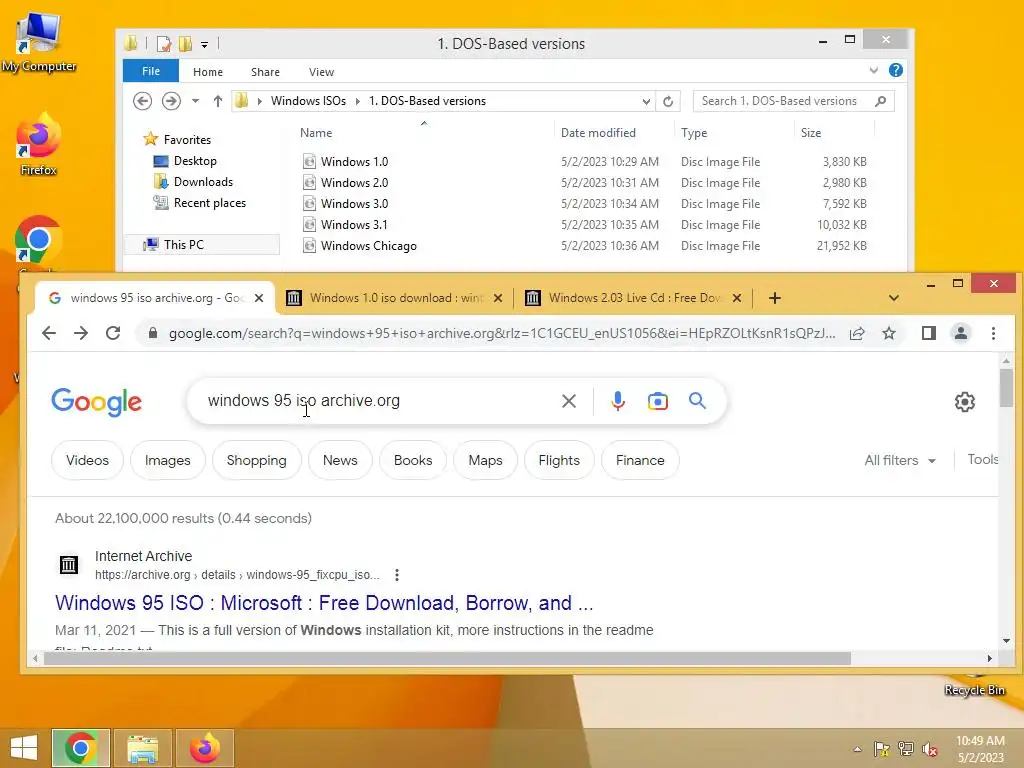Click the muted volume tray icon
This screenshot has height=768, width=1024.
(930, 749)
